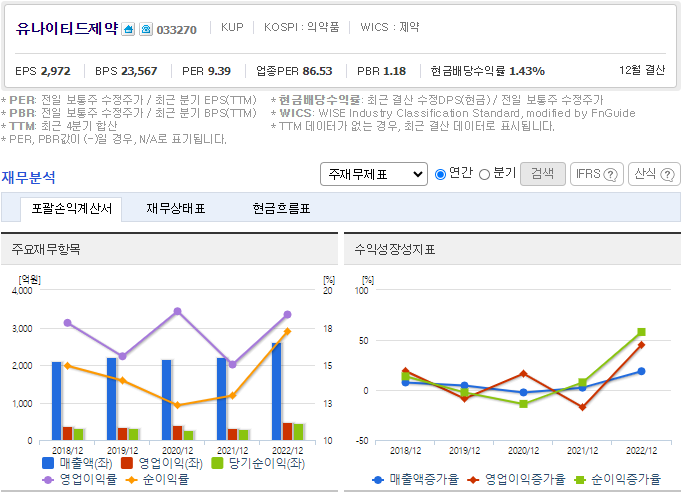Viewport: 690px width, 498px height.
Task: Expand the 주재무제표 dropdown
Action: 374,174
